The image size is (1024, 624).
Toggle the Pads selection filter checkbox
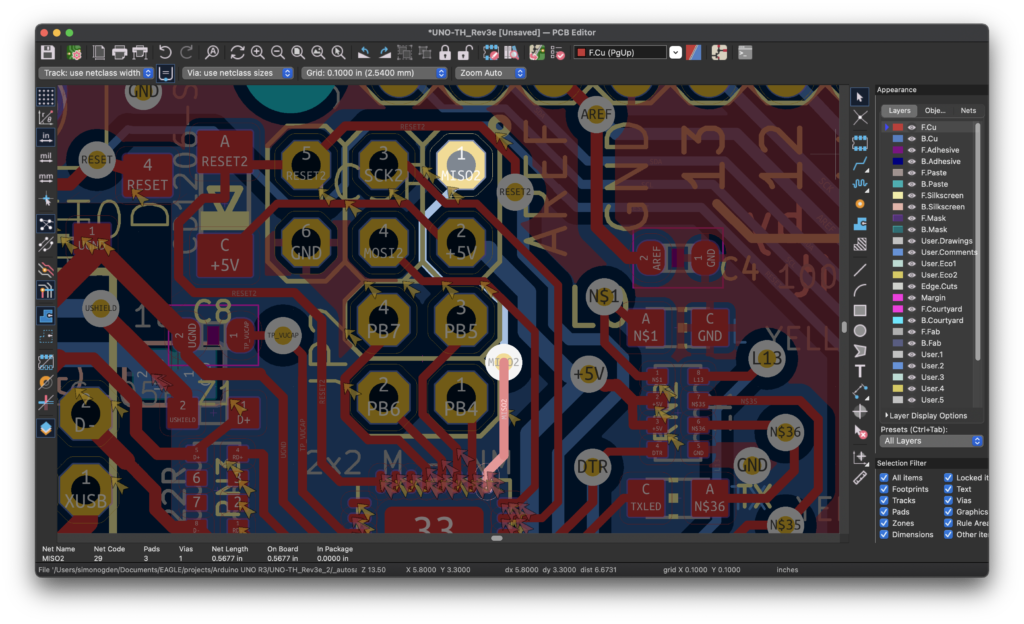tap(884, 512)
